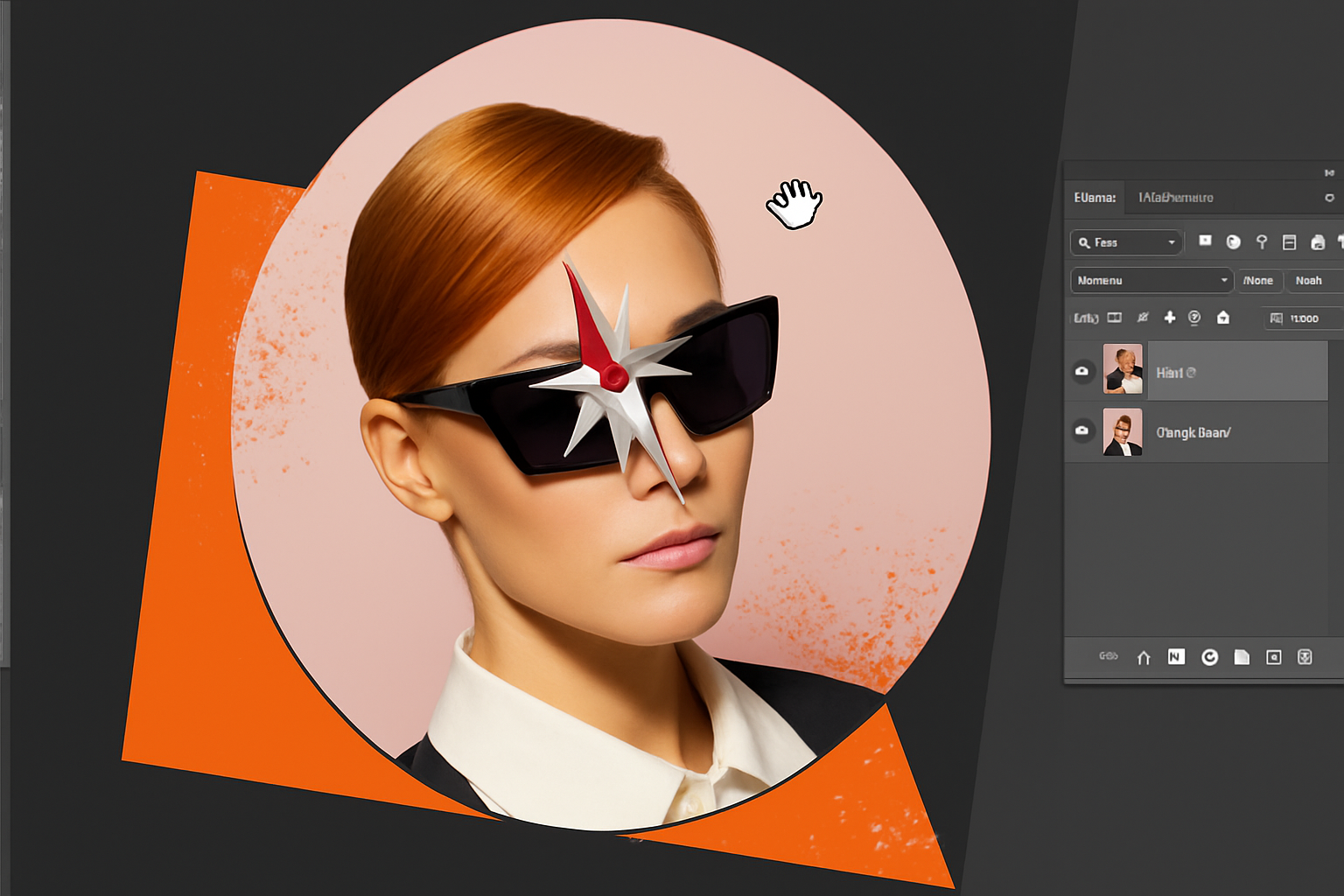Select the IAlaBemeiro tab in the panel header

(1175, 198)
